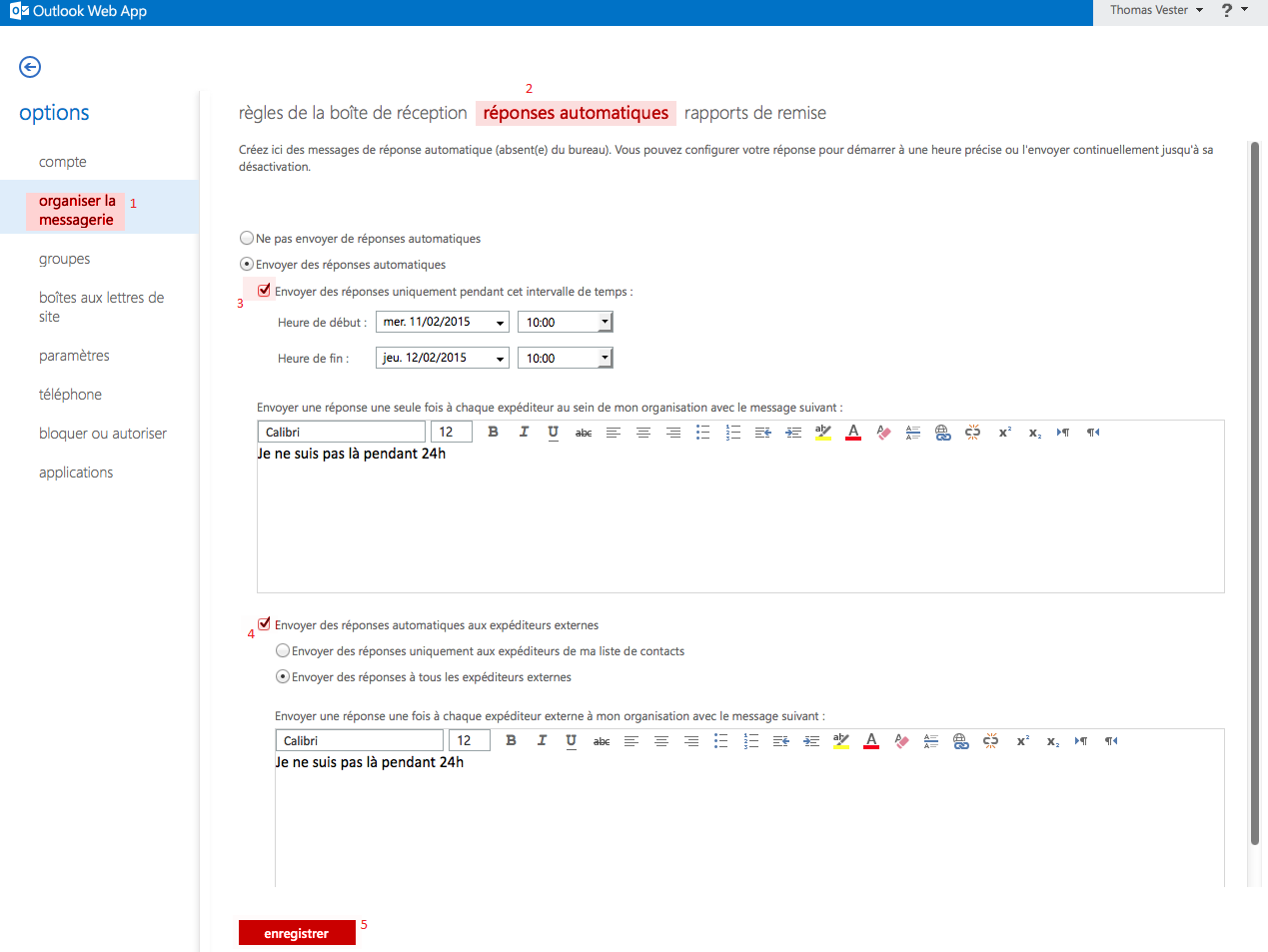Open the end date dropdown jeu. 12/02/2015
Viewport: 1268px width, 952px height.
[x=443, y=358]
